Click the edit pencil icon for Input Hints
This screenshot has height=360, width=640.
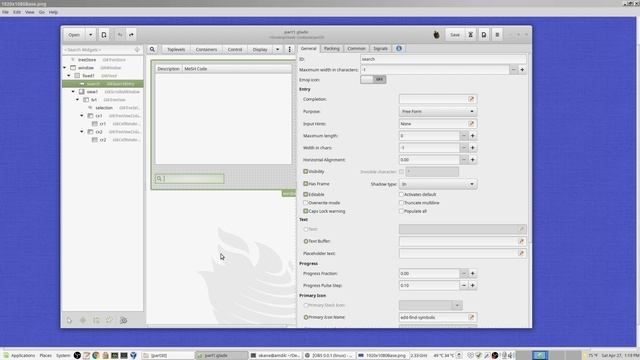[x=471, y=124]
